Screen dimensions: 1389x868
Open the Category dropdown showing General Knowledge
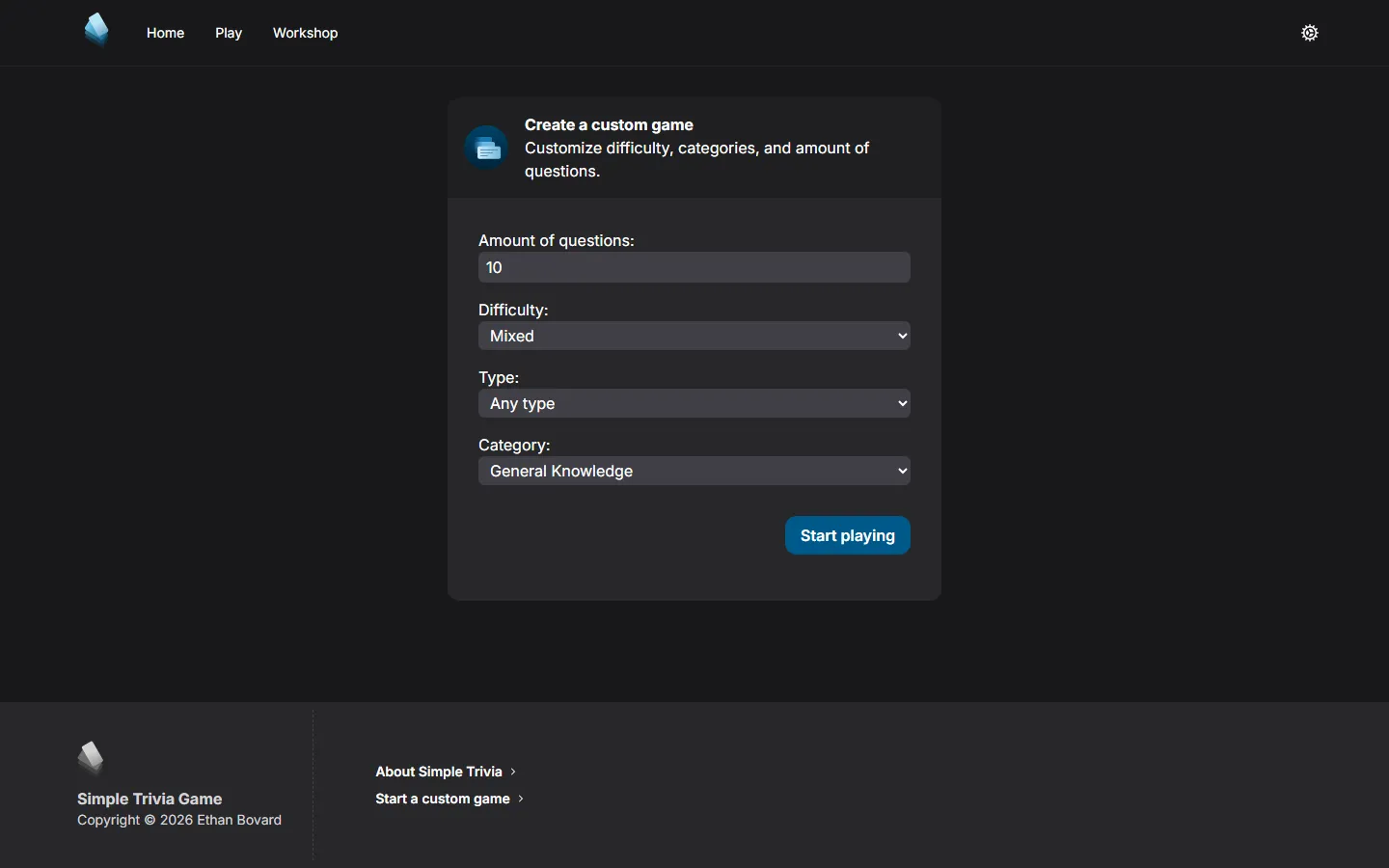(694, 471)
